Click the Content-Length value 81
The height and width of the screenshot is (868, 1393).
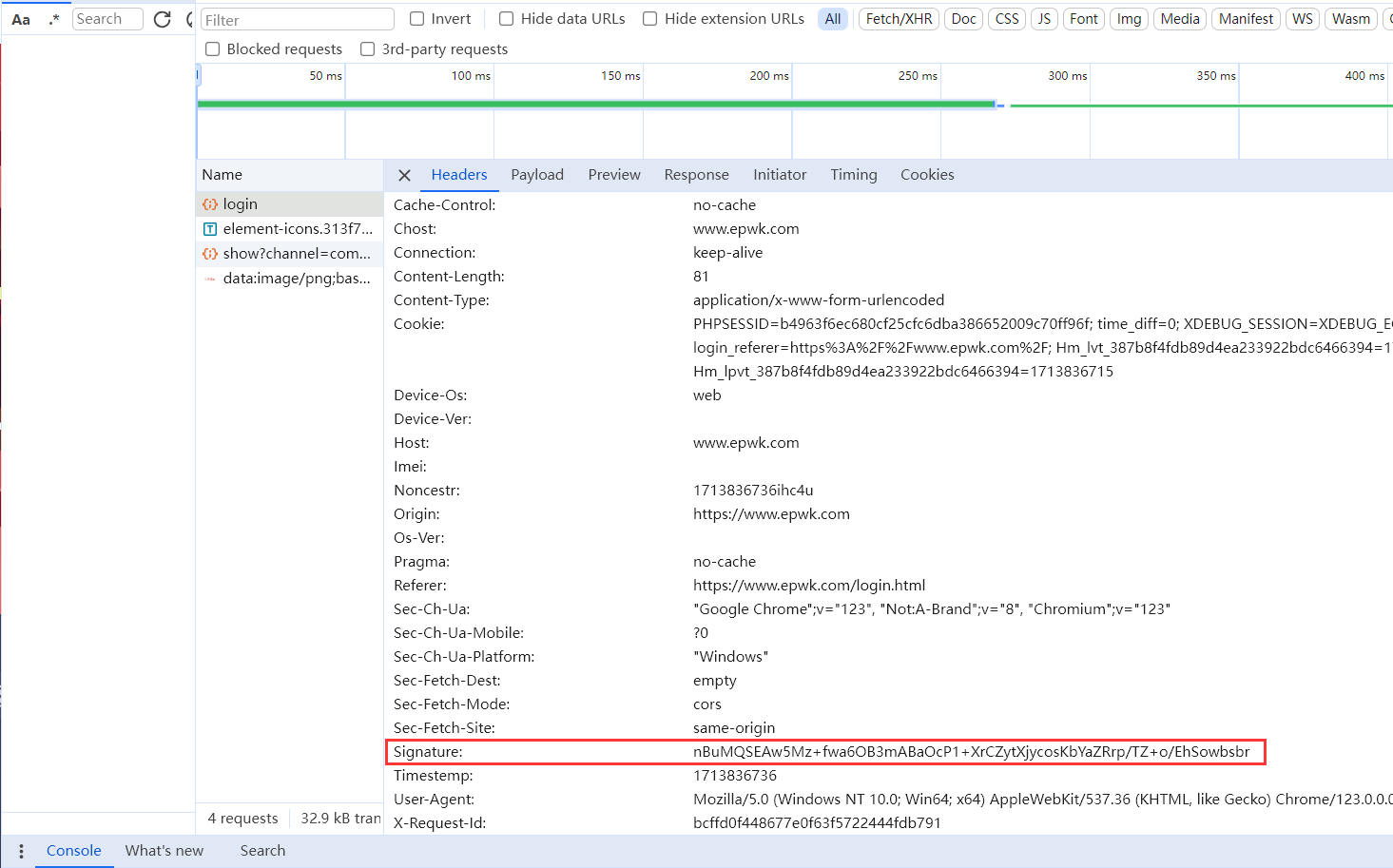click(x=701, y=277)
